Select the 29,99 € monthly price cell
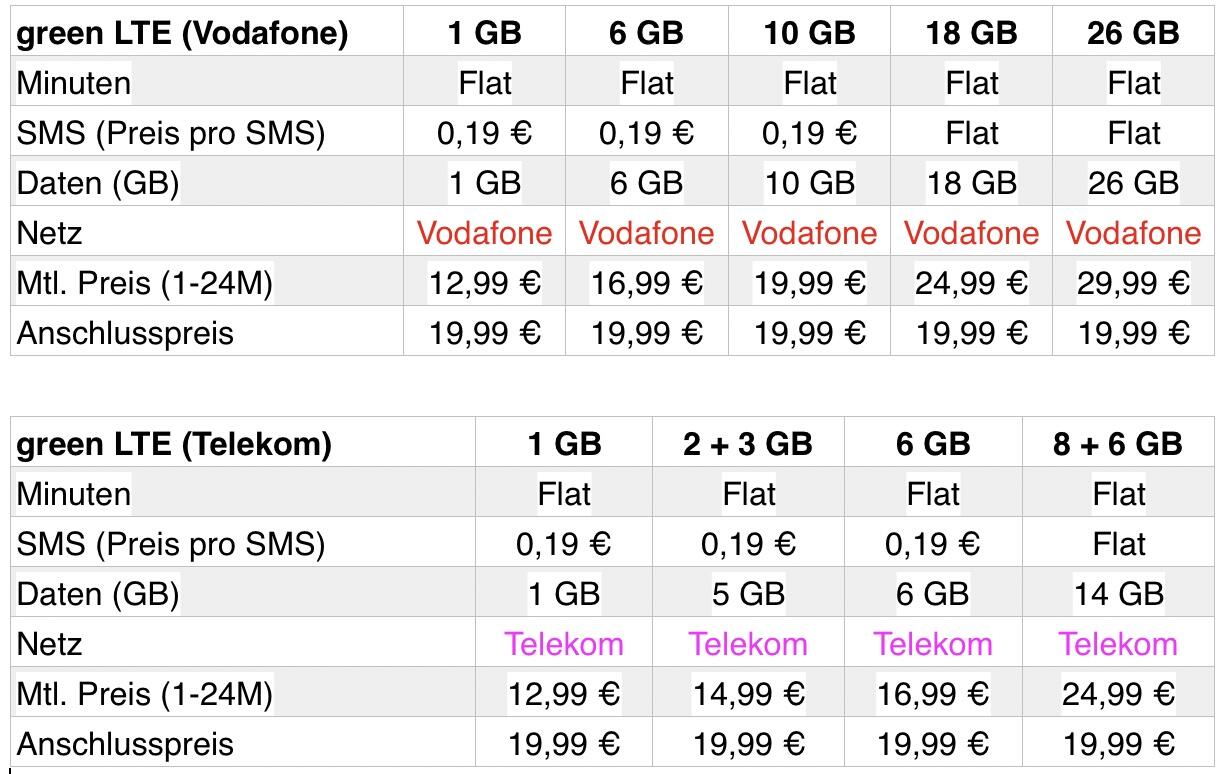1218x774 pixels. [1133, 284]
